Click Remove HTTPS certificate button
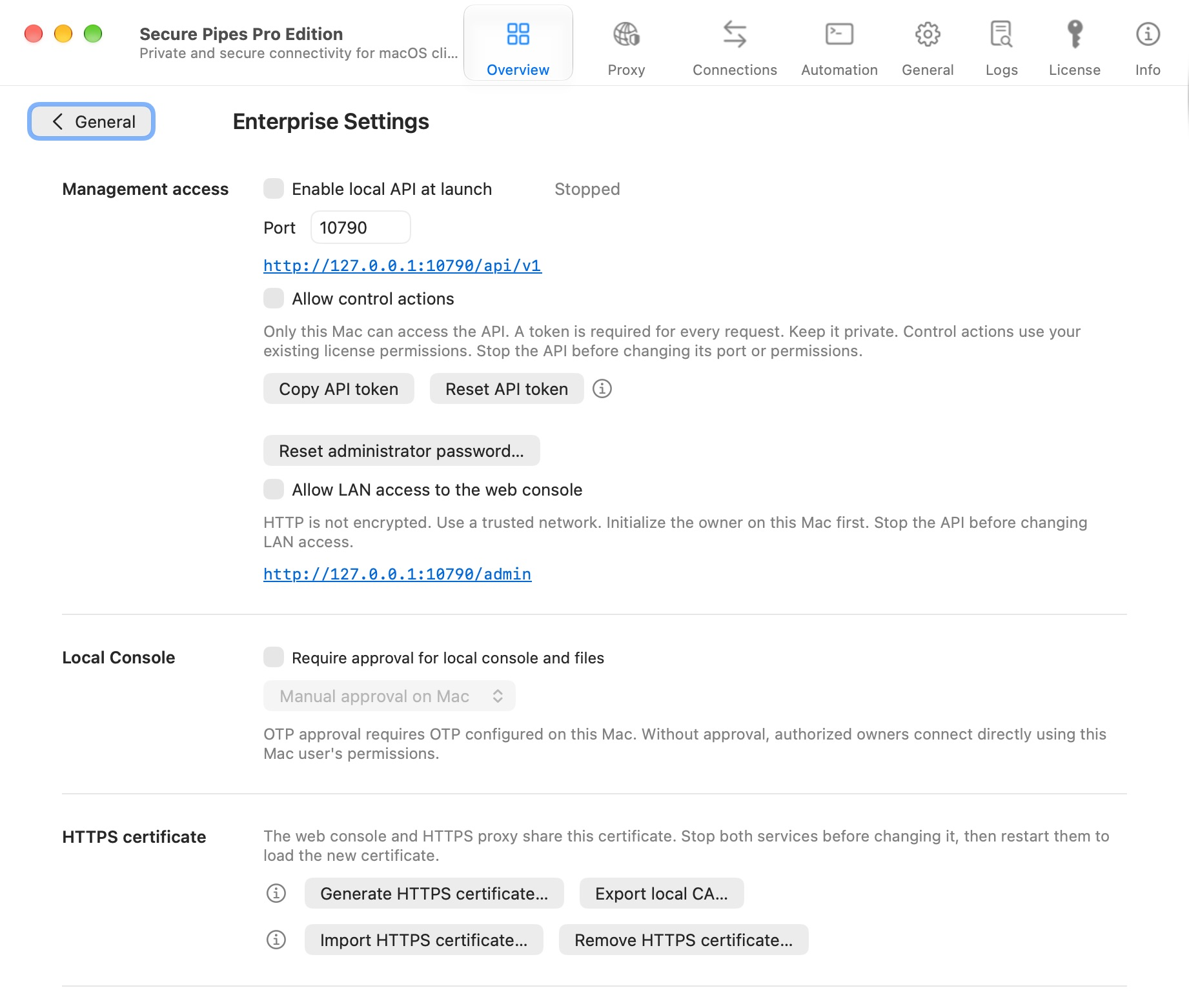Viewport: 1189px width, 1008px height. click(x=684, y=940)
